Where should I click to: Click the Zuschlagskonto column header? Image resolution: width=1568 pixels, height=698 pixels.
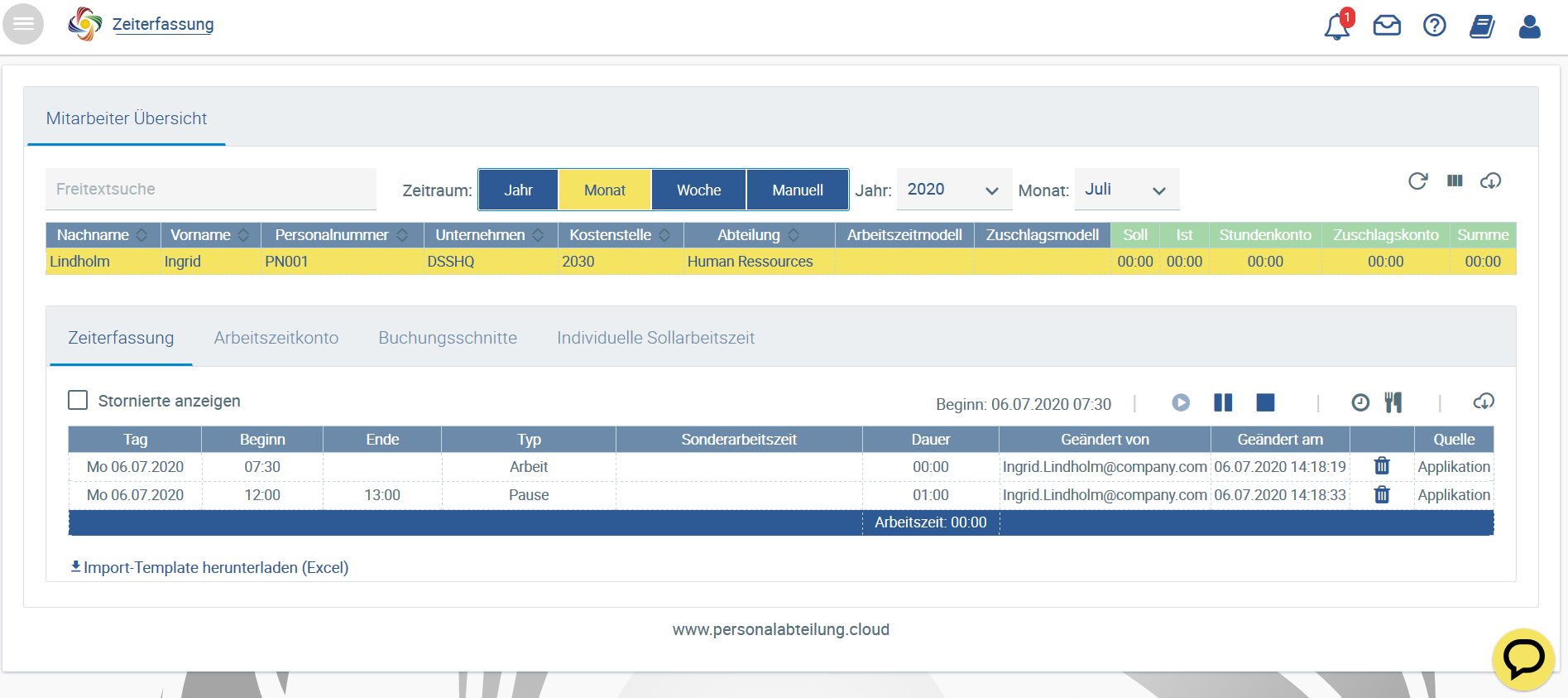click(x=1386, y=235)
